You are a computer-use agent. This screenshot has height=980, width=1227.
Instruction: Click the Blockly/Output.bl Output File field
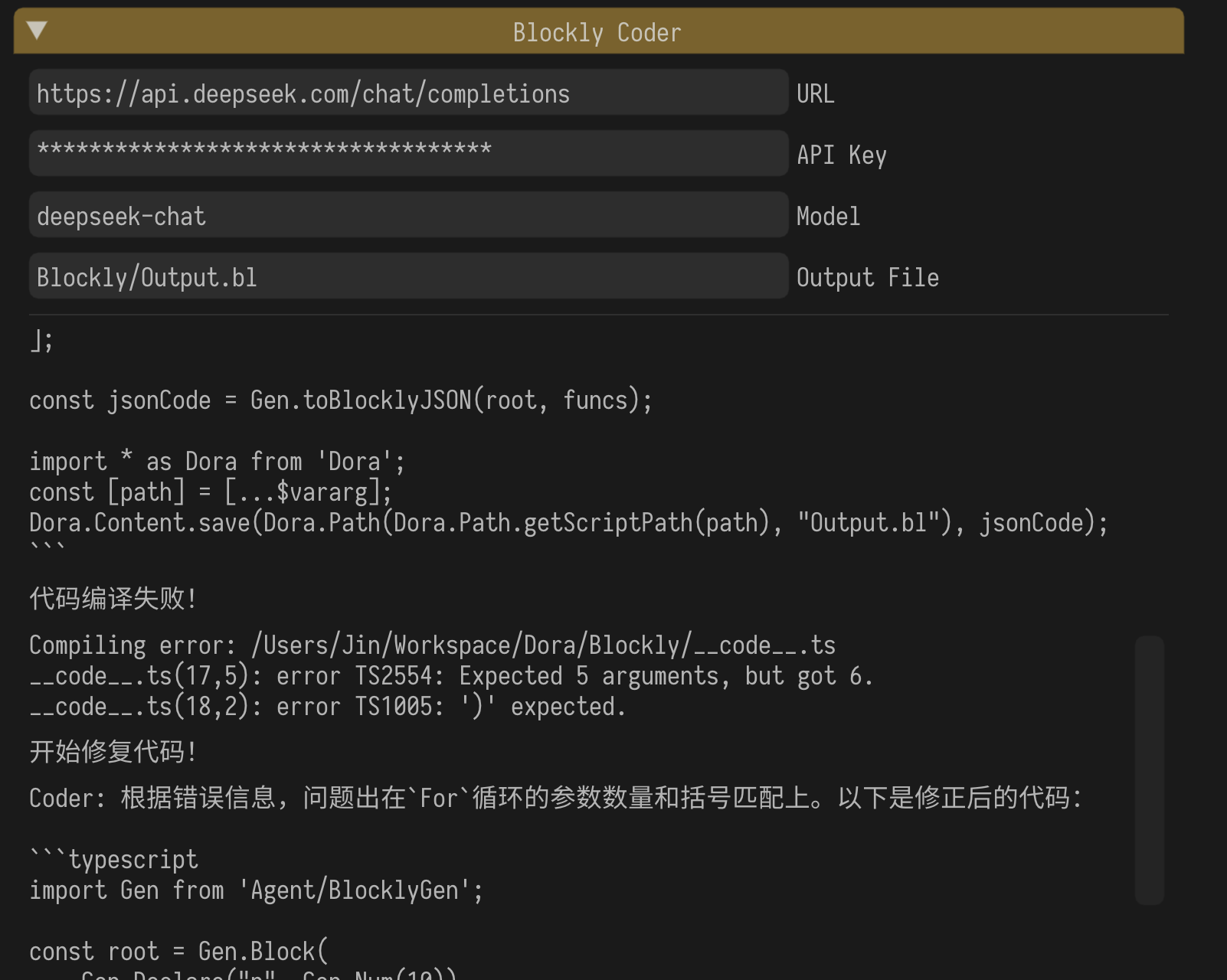point(408,277)
